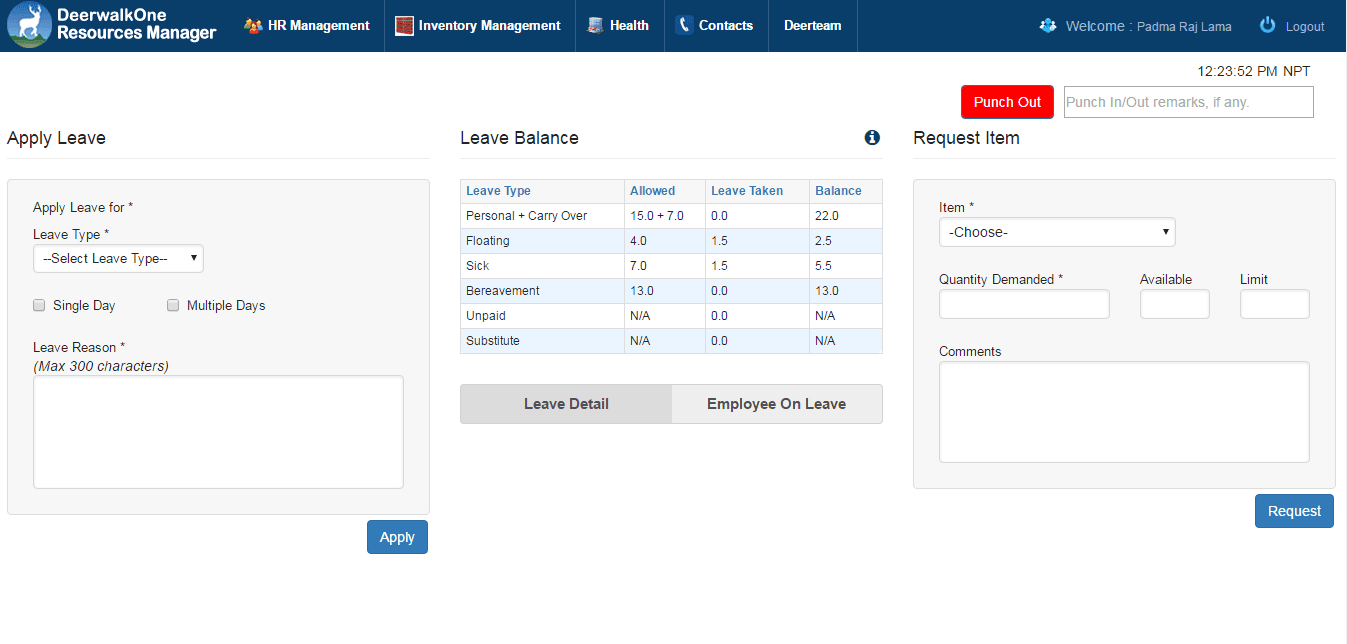Click the red Punch Out button
Viewport: 1347px width, 644px height.
tap(1007, 102)
